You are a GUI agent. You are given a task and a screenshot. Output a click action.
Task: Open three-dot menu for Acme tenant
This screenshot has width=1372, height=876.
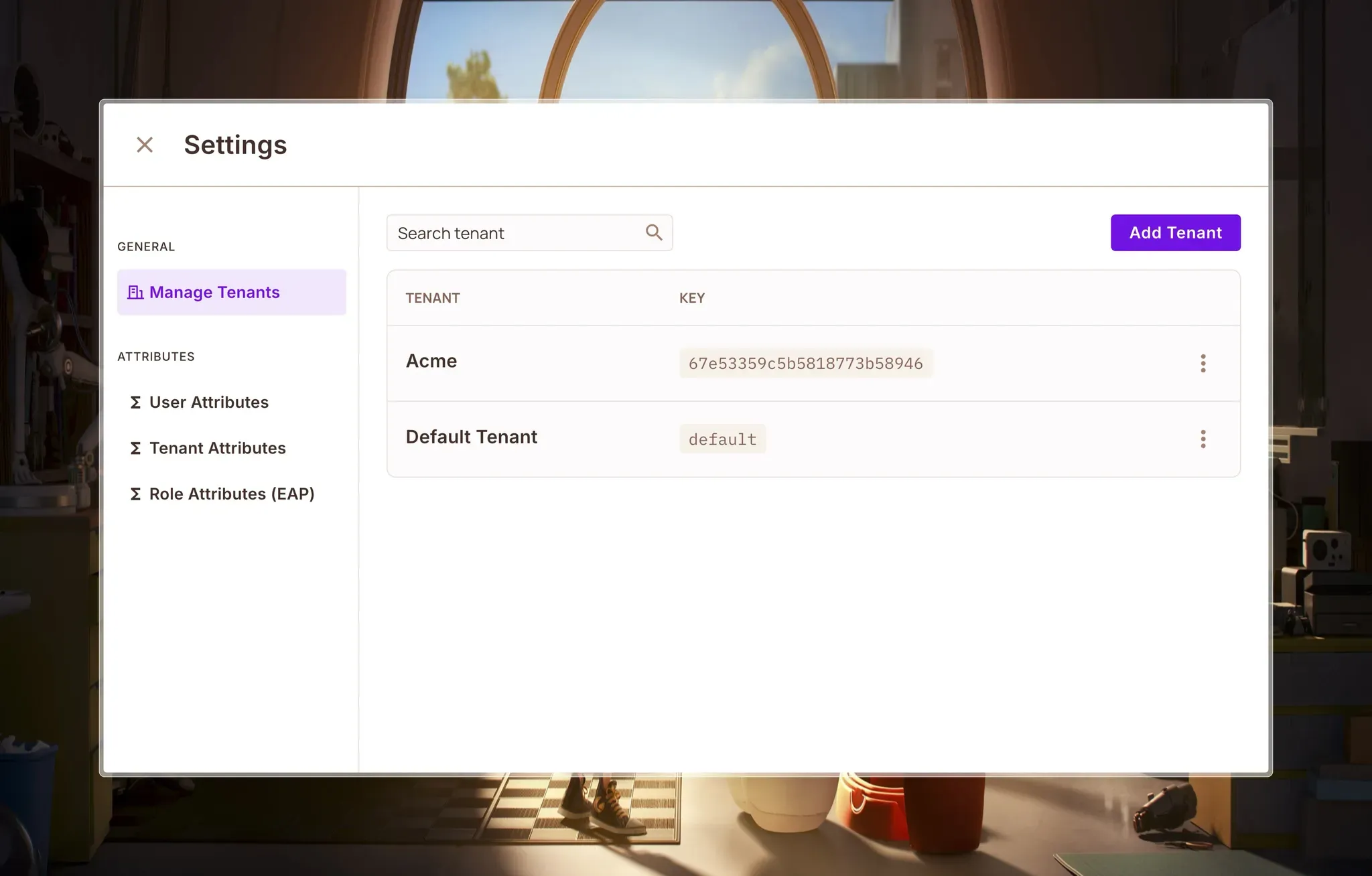click(x=1203, y=363)
